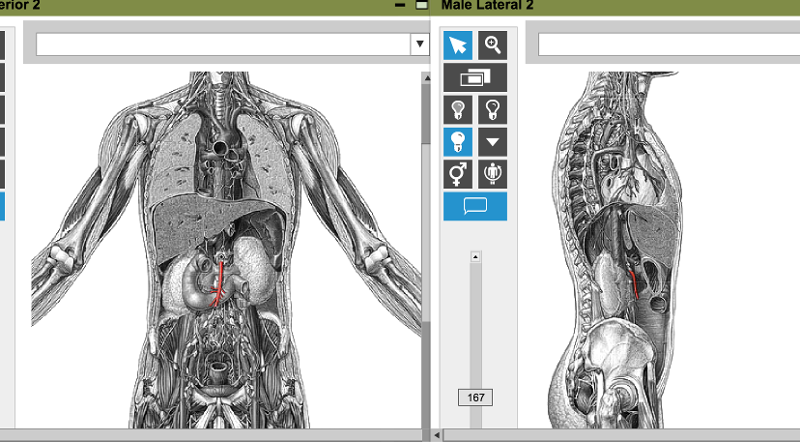Image resolution: width=800 pixels, height=442 pixels.
Task: Click the Male Lateral 2 panel title
Action: [488, 6]
